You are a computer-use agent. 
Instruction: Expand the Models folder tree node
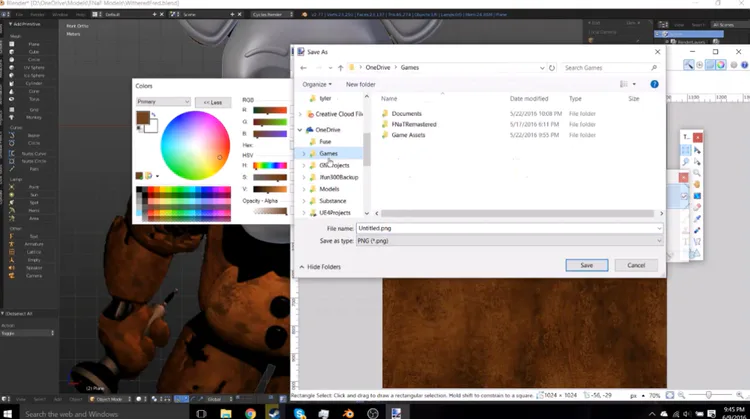[x=304, y=189]
